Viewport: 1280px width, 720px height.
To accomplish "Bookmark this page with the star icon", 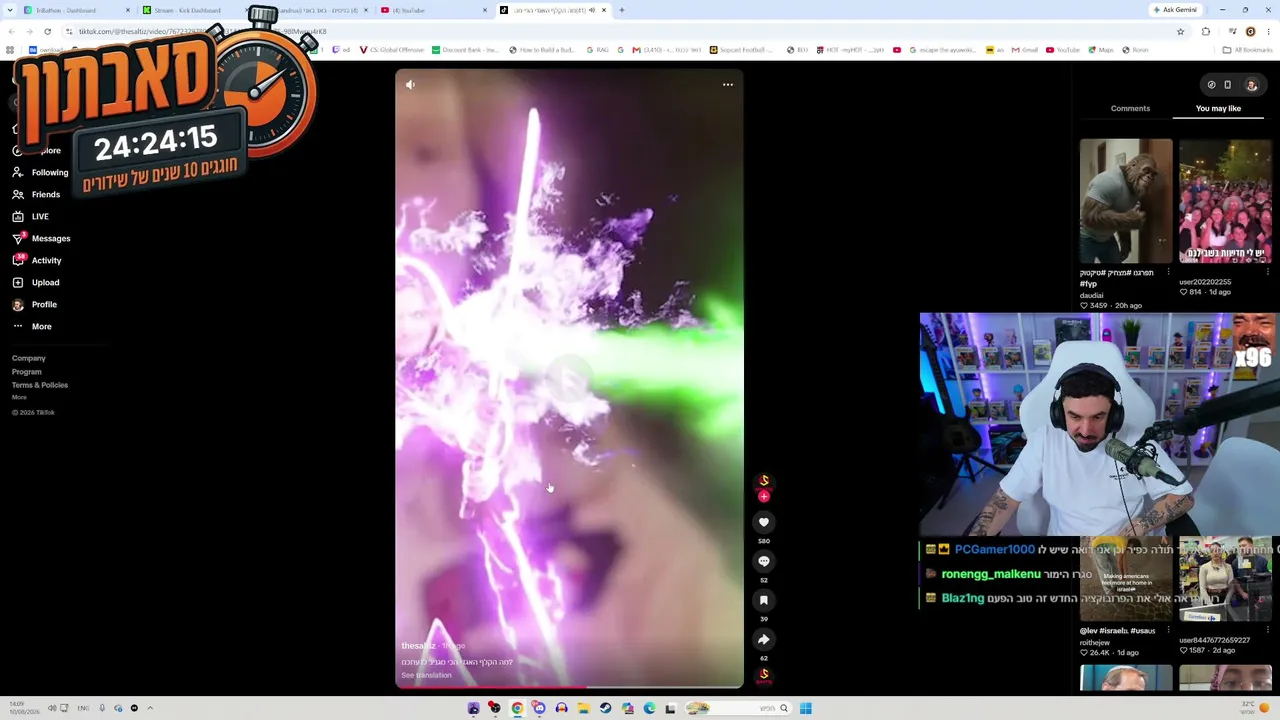I will (1181, 31).
